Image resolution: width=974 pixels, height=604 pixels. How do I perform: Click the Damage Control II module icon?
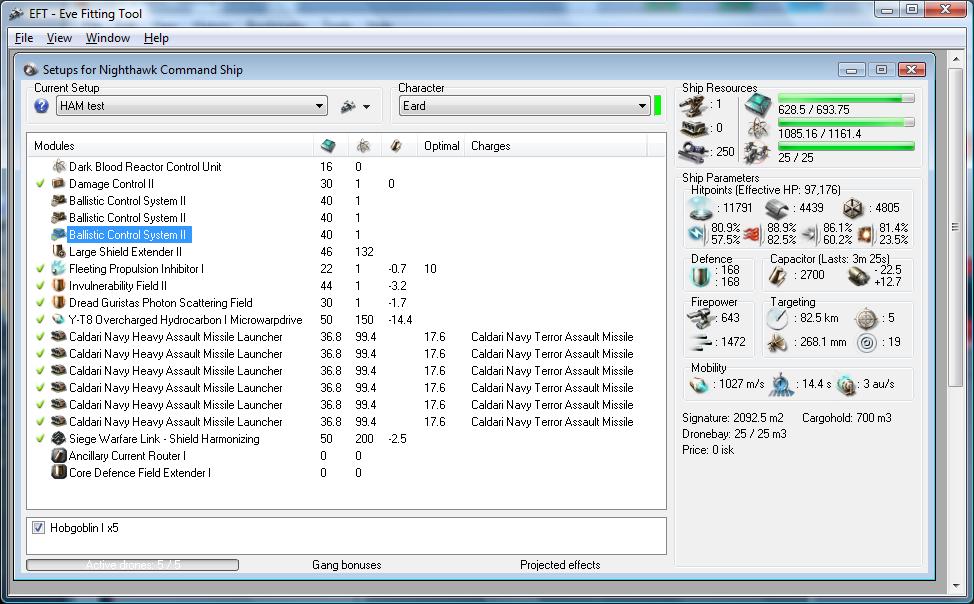[x=59, y=183]
